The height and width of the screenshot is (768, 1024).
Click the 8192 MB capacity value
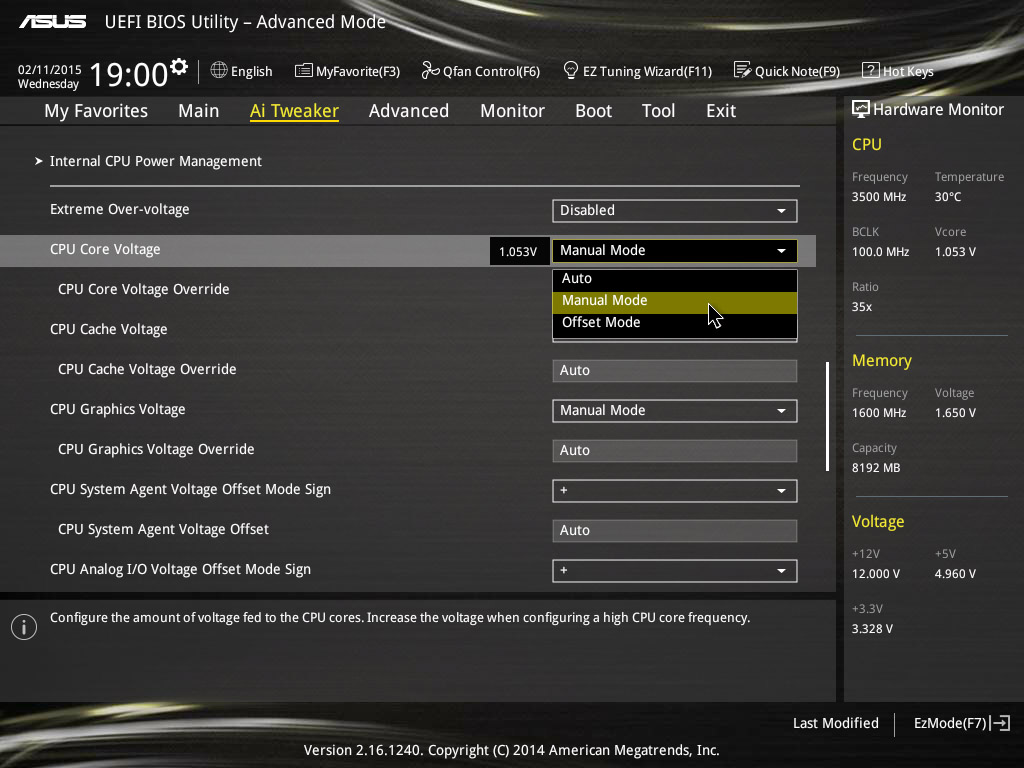[876, 468]
